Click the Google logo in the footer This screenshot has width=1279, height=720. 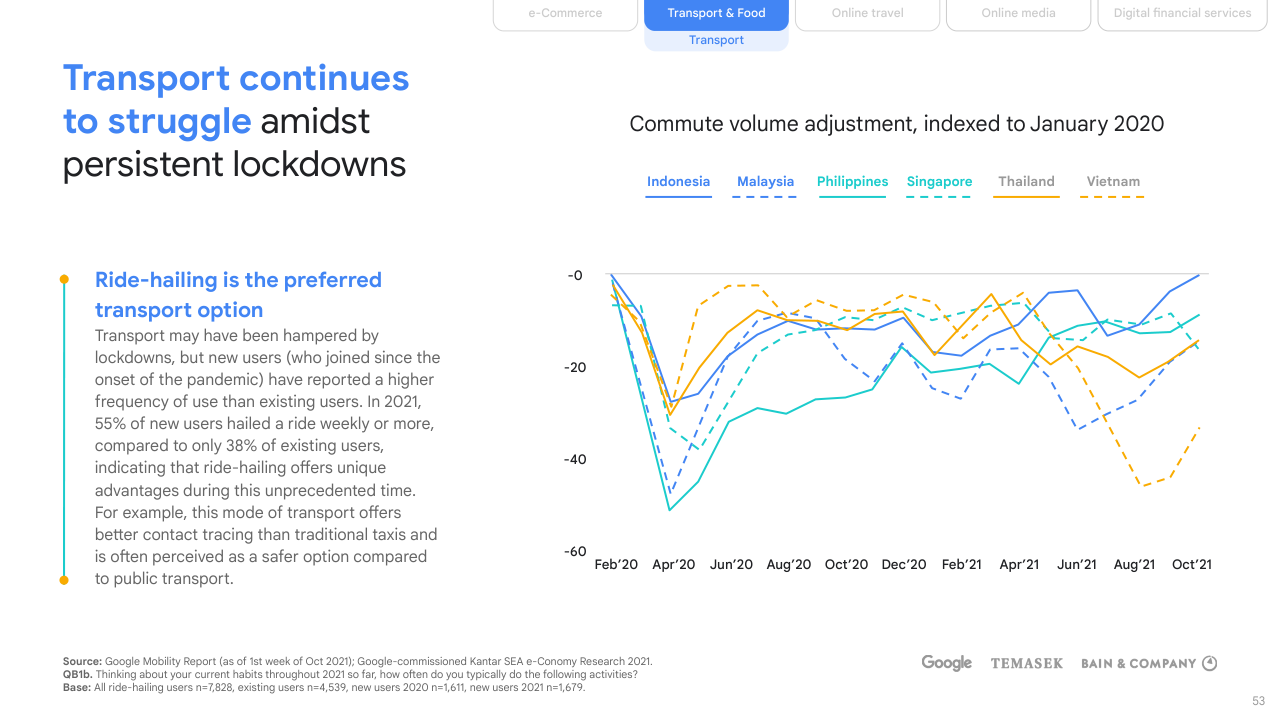(x=946, y=663)
